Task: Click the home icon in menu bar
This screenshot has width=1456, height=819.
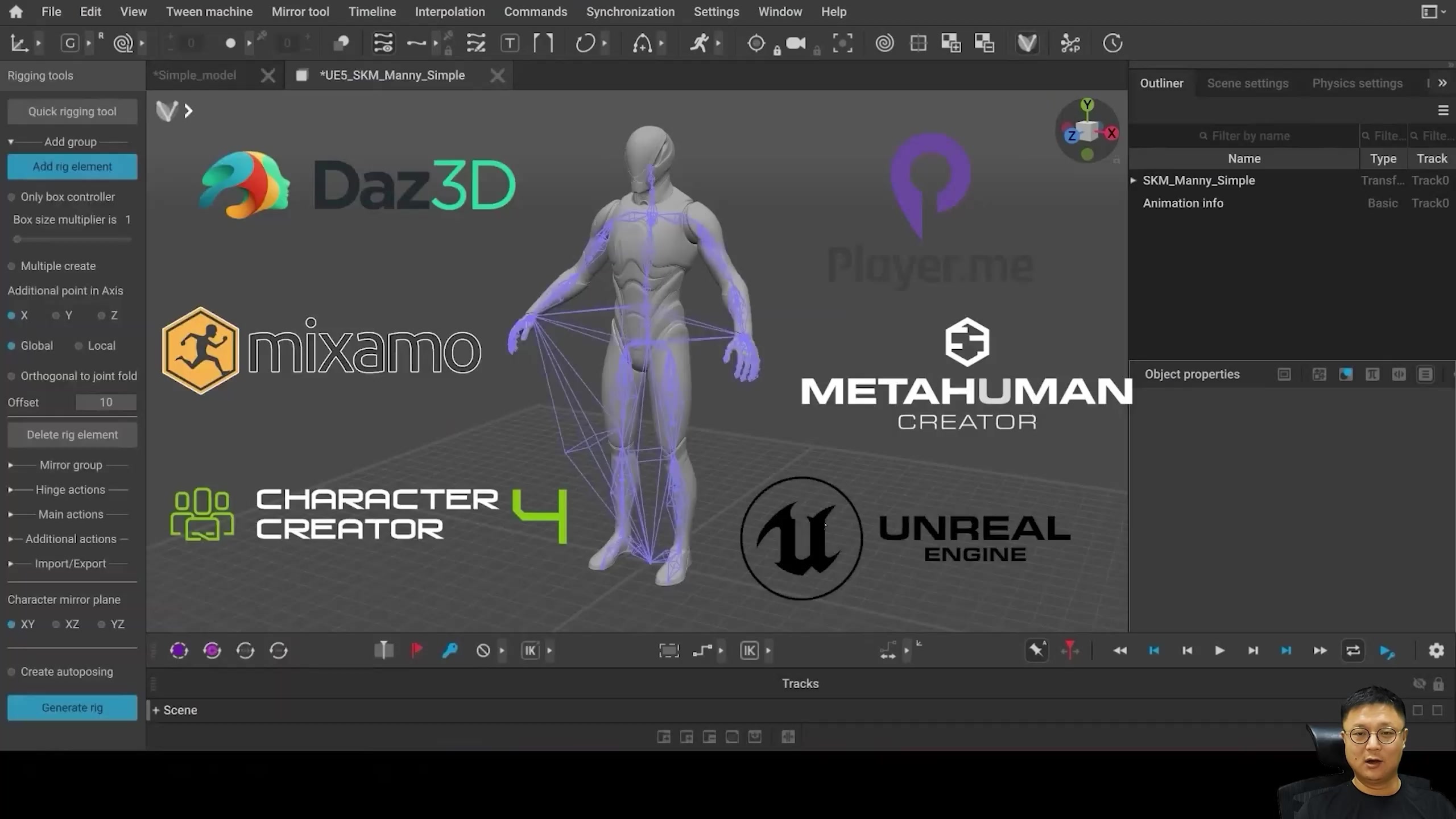Action: [16, 11]
